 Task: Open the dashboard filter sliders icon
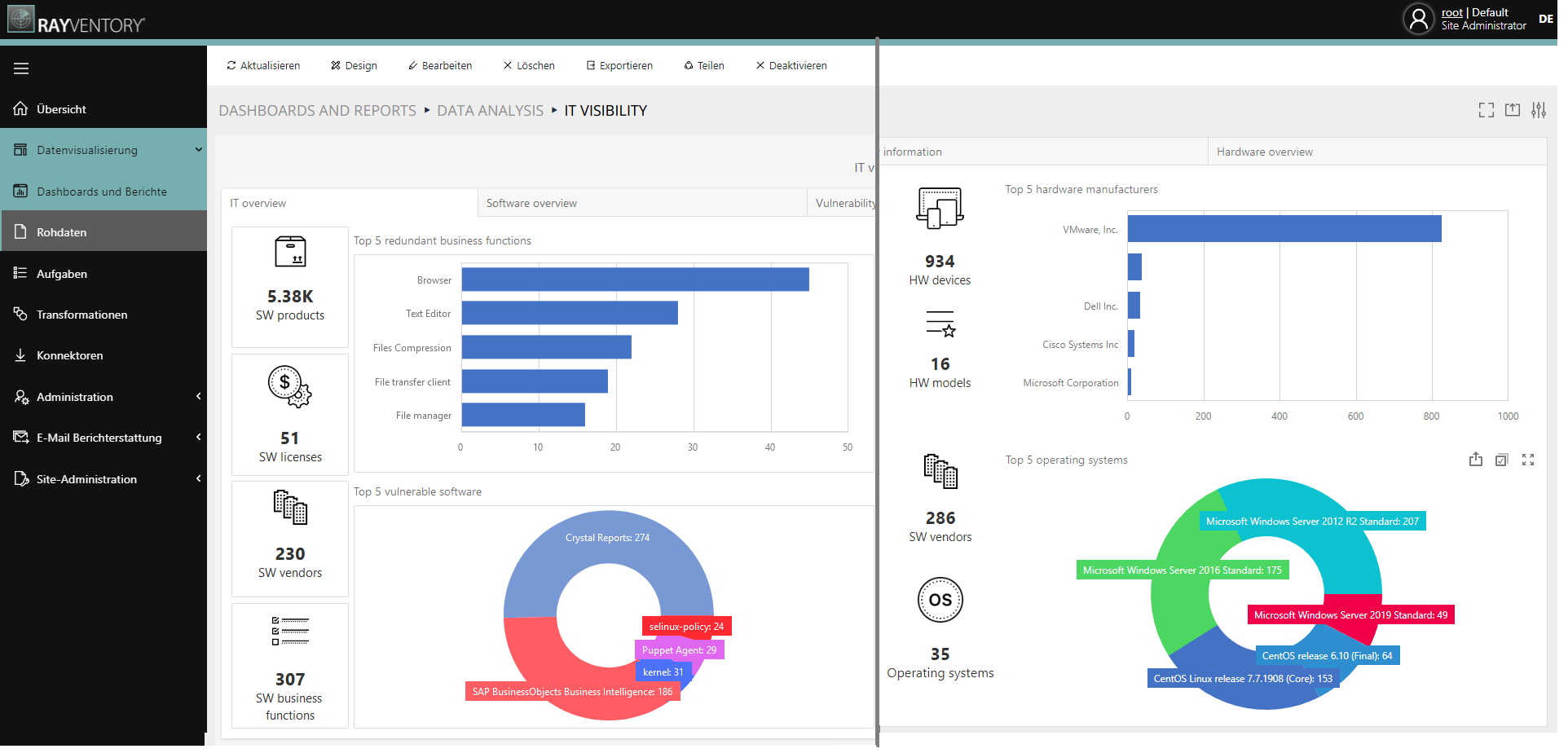[x=1538, y=110]
